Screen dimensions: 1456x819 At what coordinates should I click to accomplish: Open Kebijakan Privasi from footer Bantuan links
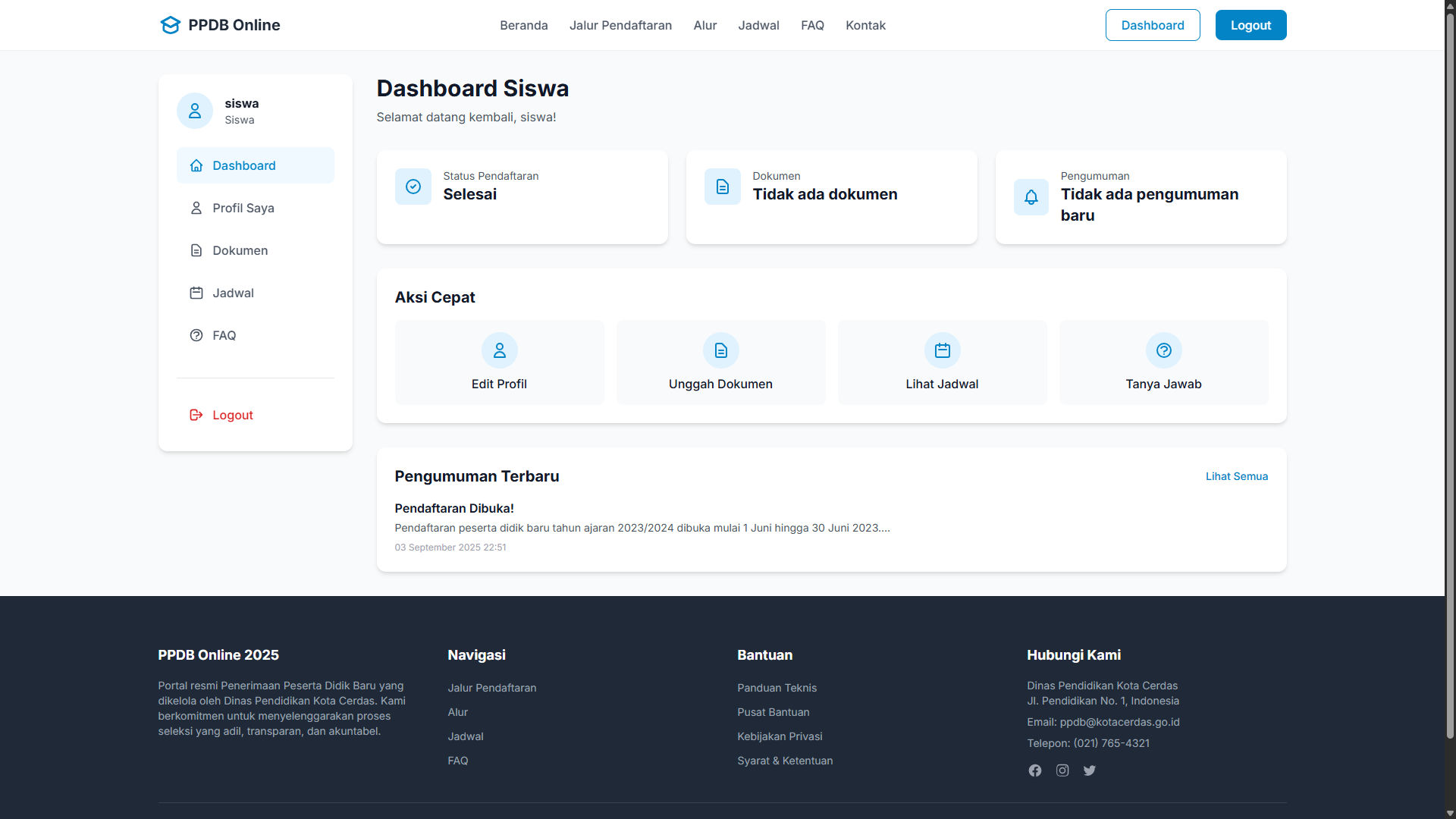pos(780,736)
